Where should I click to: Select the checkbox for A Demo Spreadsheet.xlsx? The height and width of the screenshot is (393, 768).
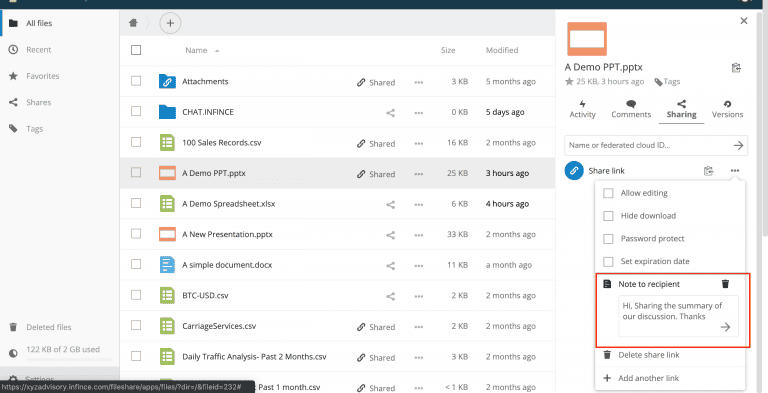[136, 203]
